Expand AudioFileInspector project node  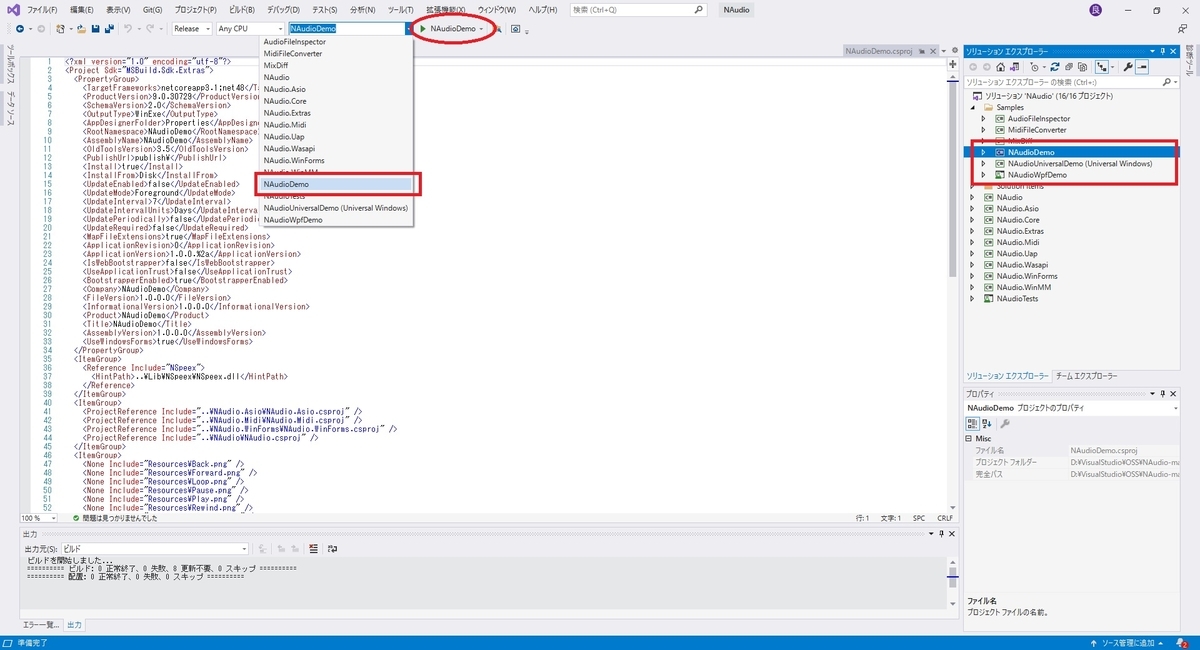[x=985, y=118]
